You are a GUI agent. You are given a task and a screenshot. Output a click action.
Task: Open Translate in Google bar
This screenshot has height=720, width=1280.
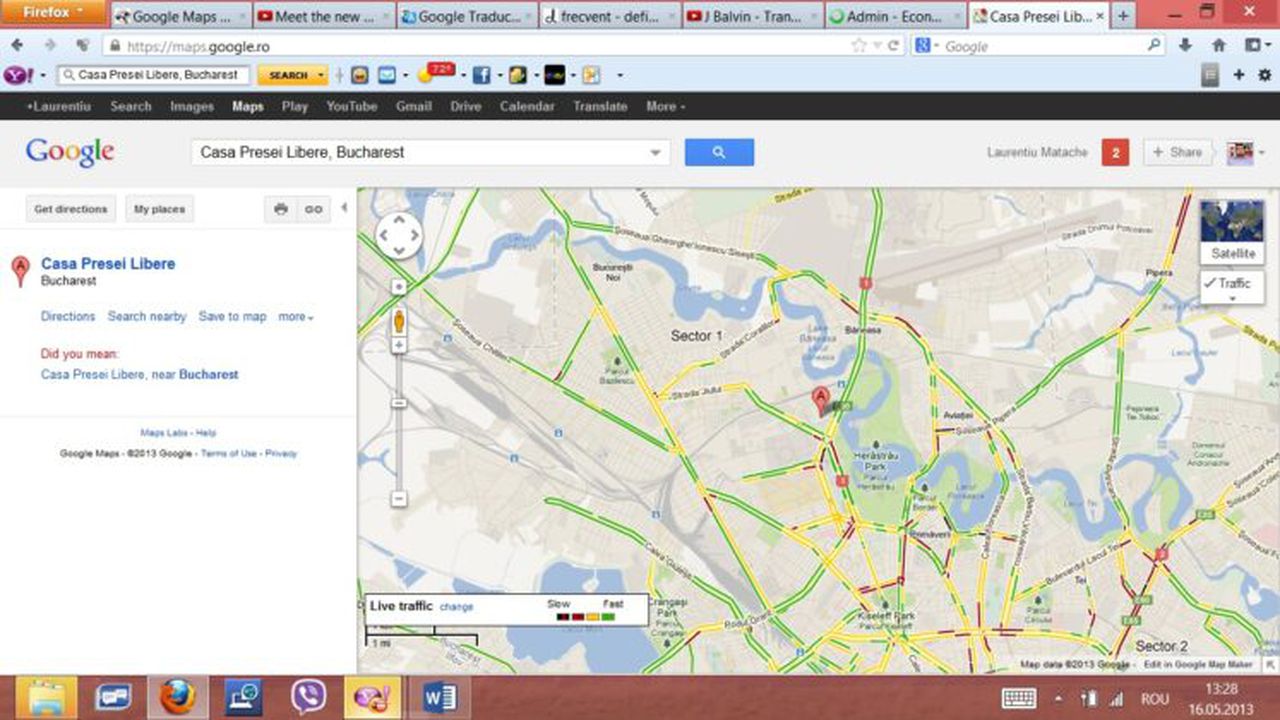tap(600, 106)
